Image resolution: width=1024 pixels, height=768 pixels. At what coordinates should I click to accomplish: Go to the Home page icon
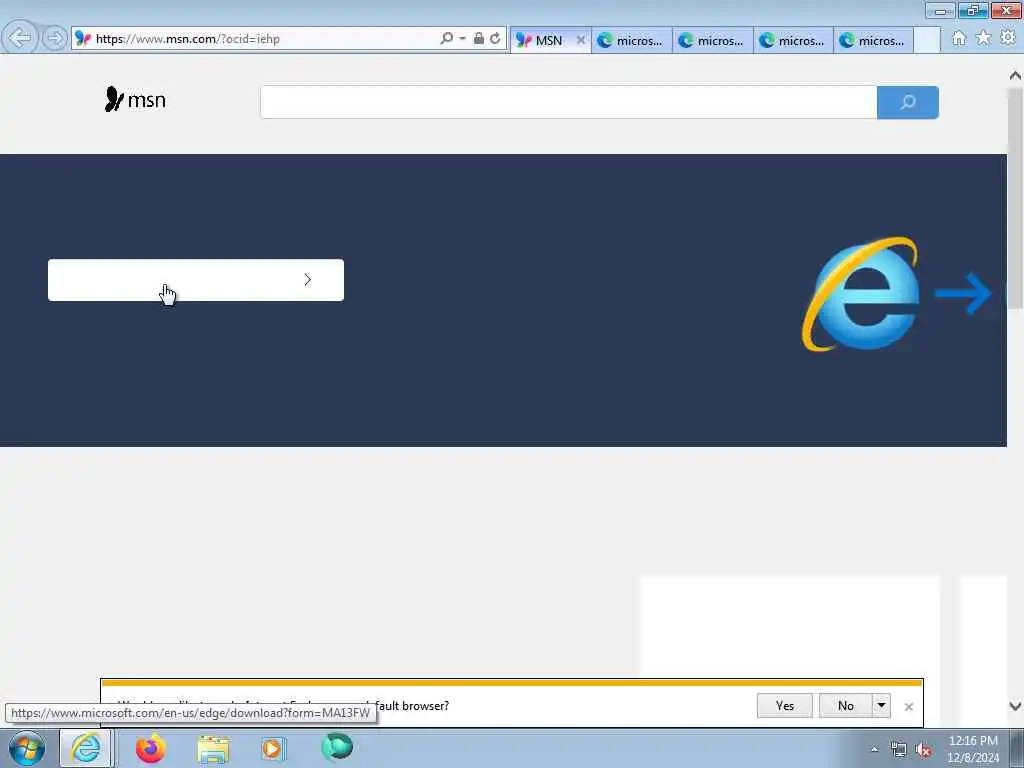coord(958,39)
